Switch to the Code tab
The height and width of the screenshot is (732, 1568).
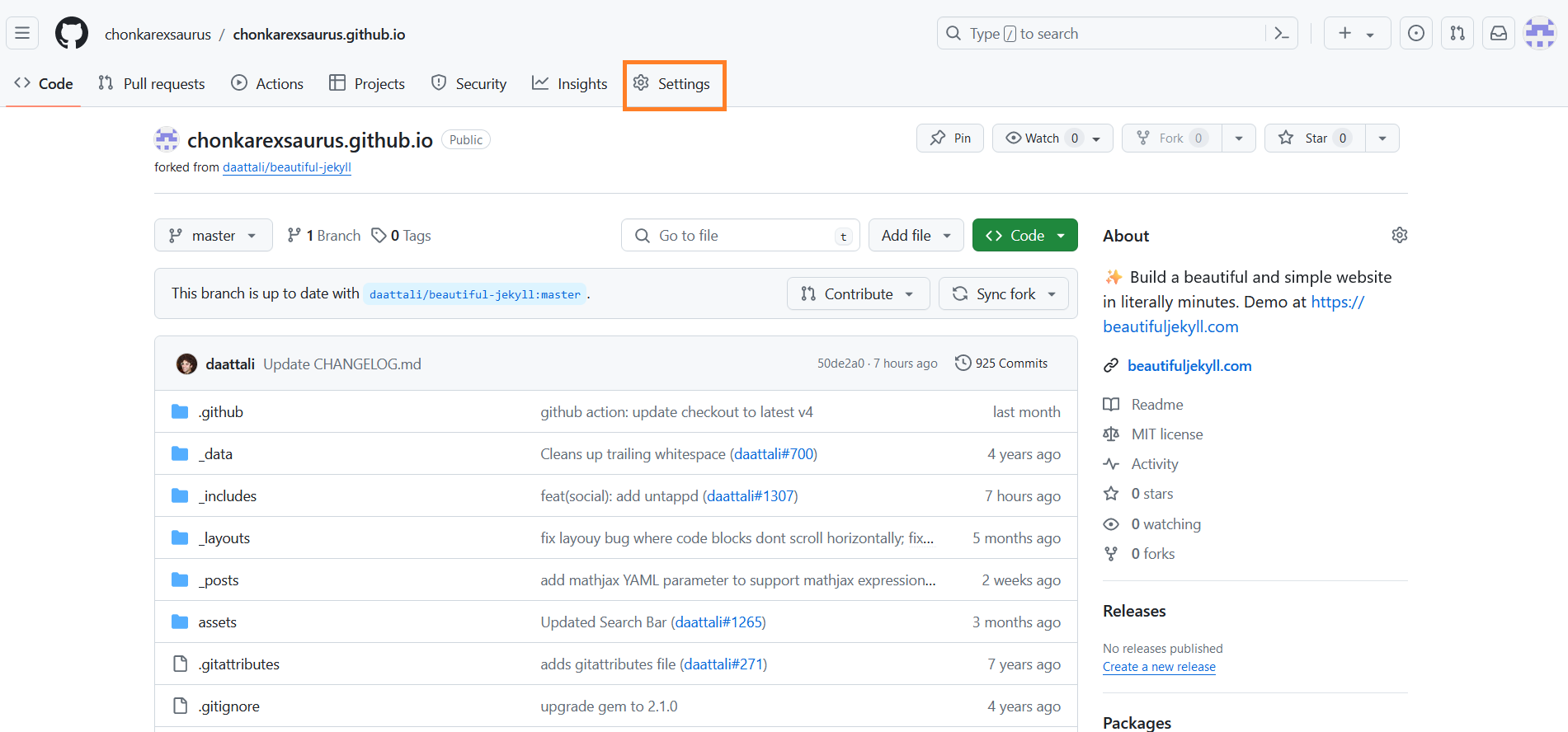point(44,83)
